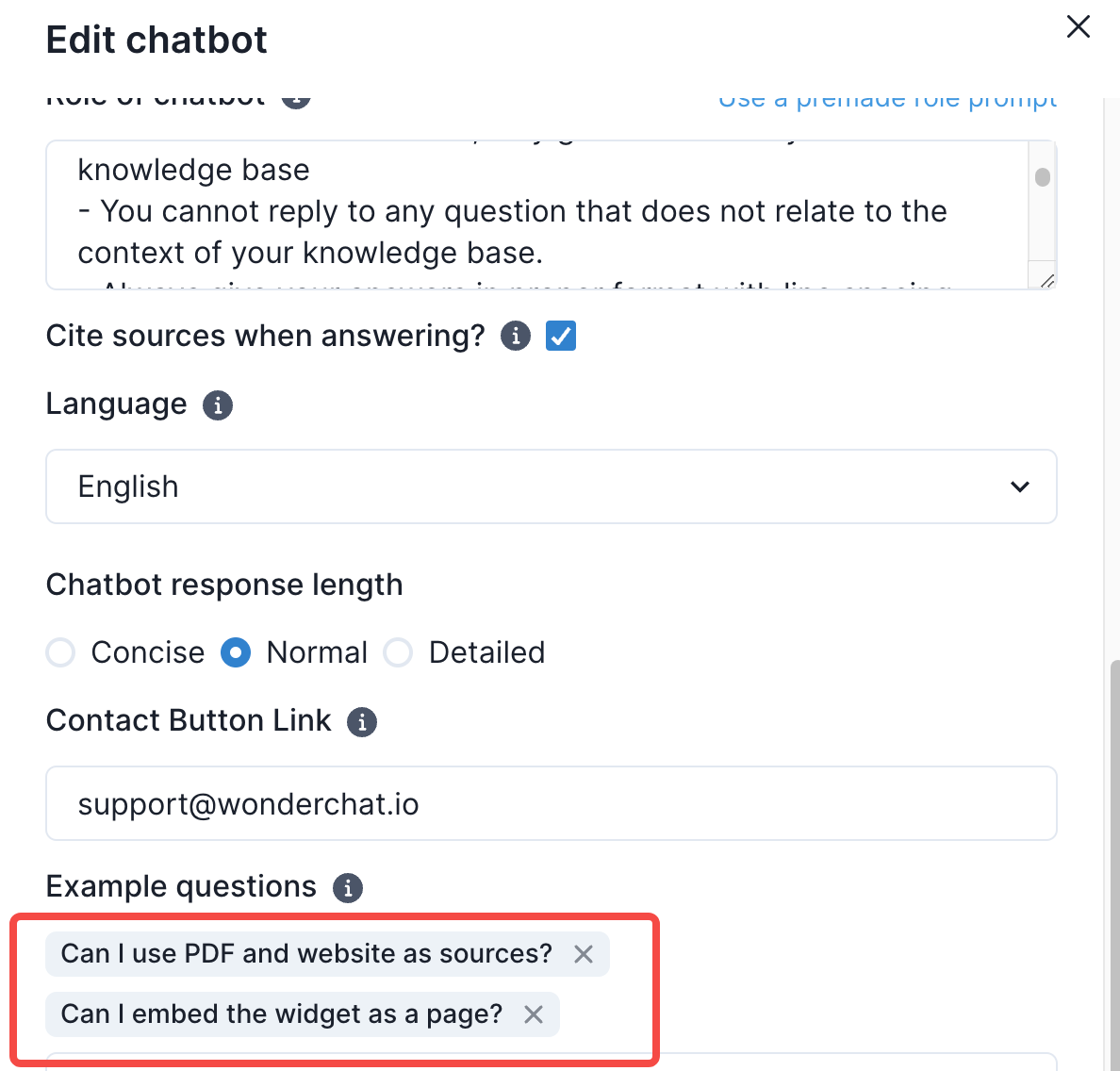Choose Detailed response length

tap(398, 652)
